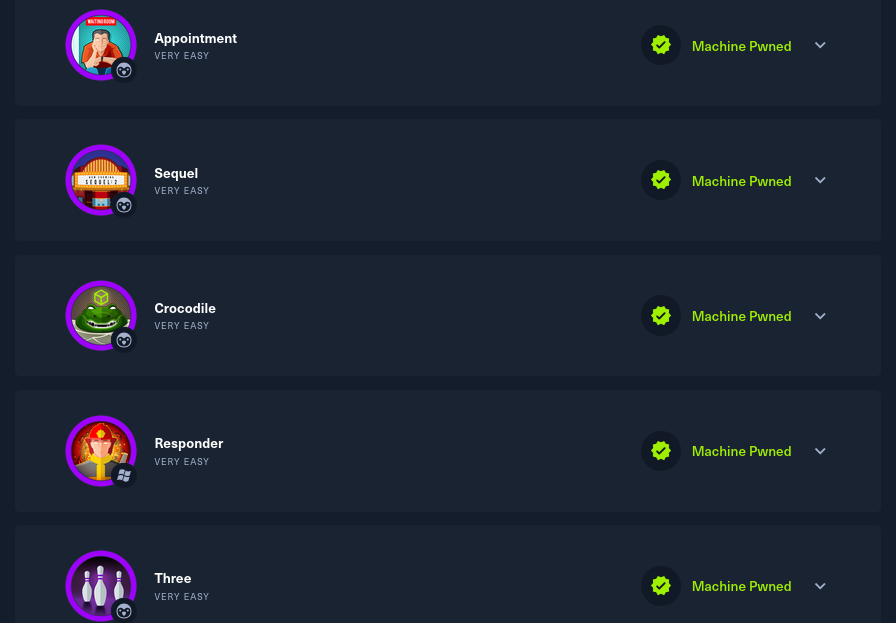Click the Linux OS badge on Appointment

(x=124, y=70)
